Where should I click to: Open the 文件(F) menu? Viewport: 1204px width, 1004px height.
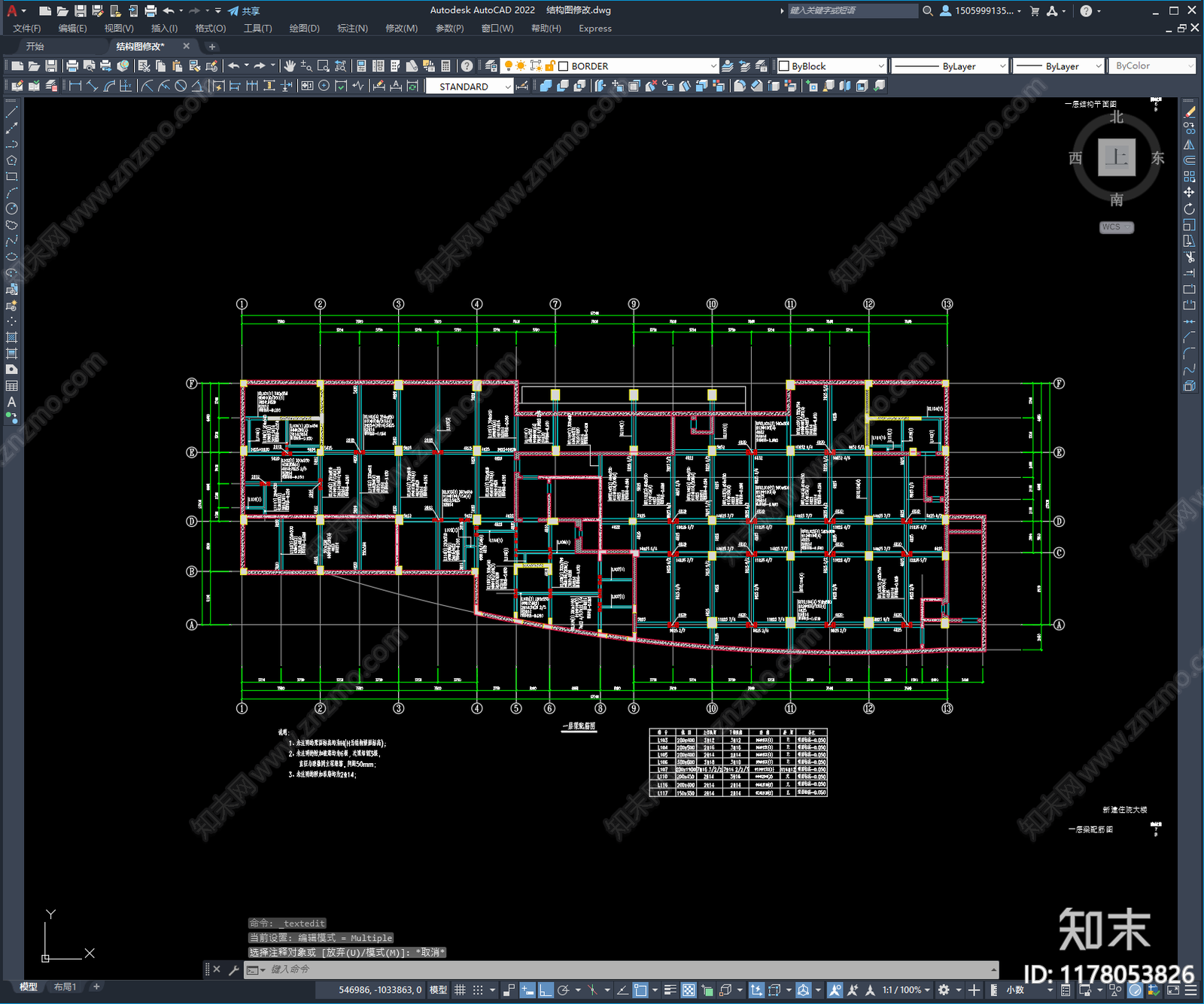click(x=27, y=29)
